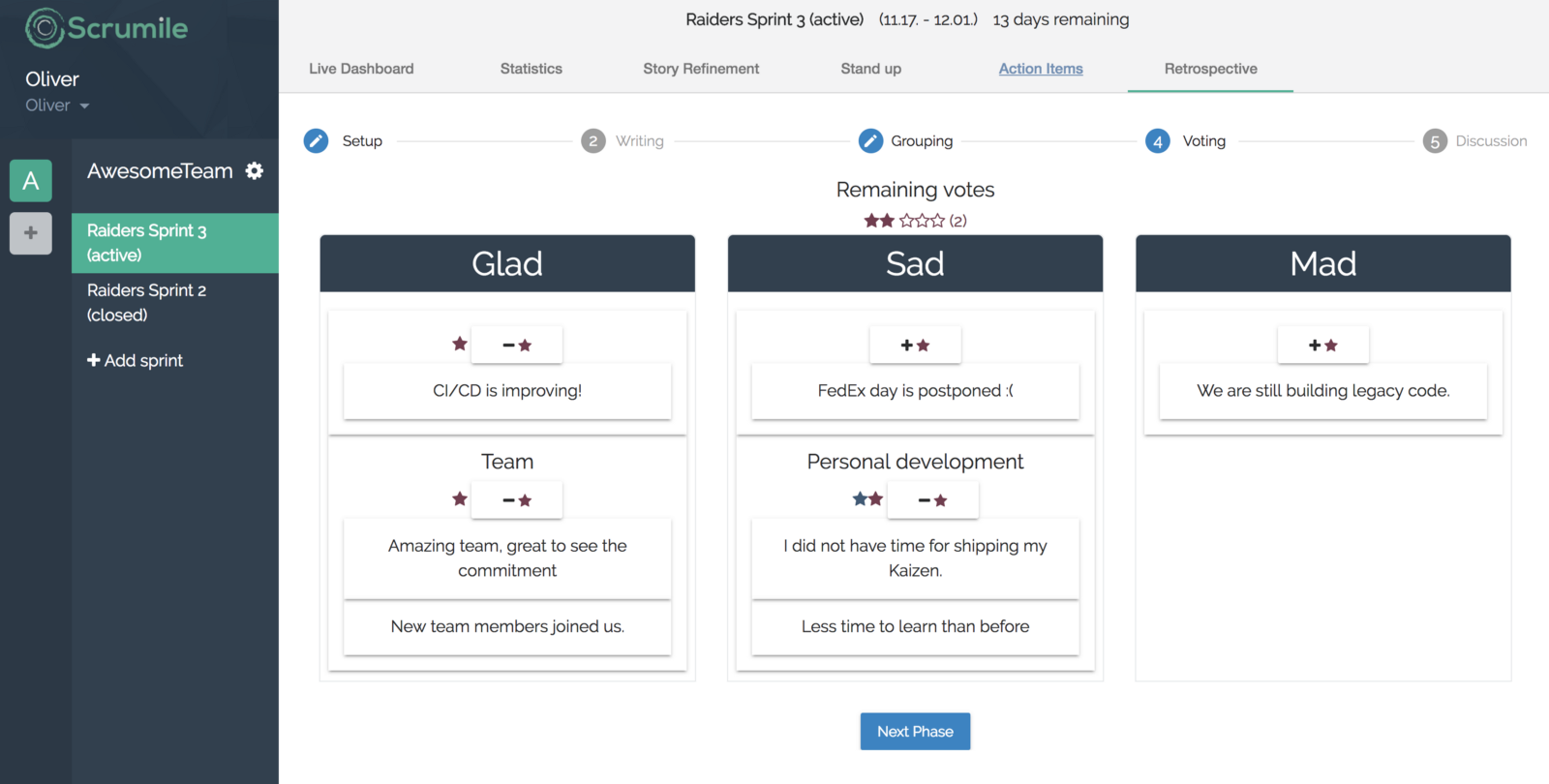Click the Setup step pencil icon
This screenshot has width=1549, height=784.
(x=317, y=141)
